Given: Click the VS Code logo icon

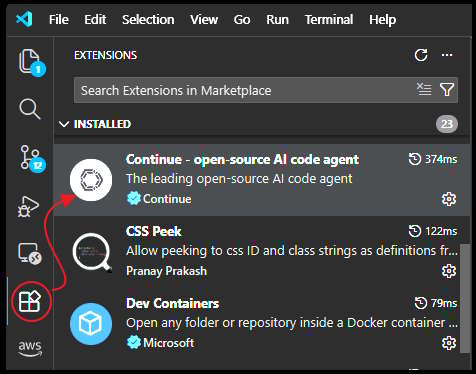Looking at the screenshot, I should [24, 19].
